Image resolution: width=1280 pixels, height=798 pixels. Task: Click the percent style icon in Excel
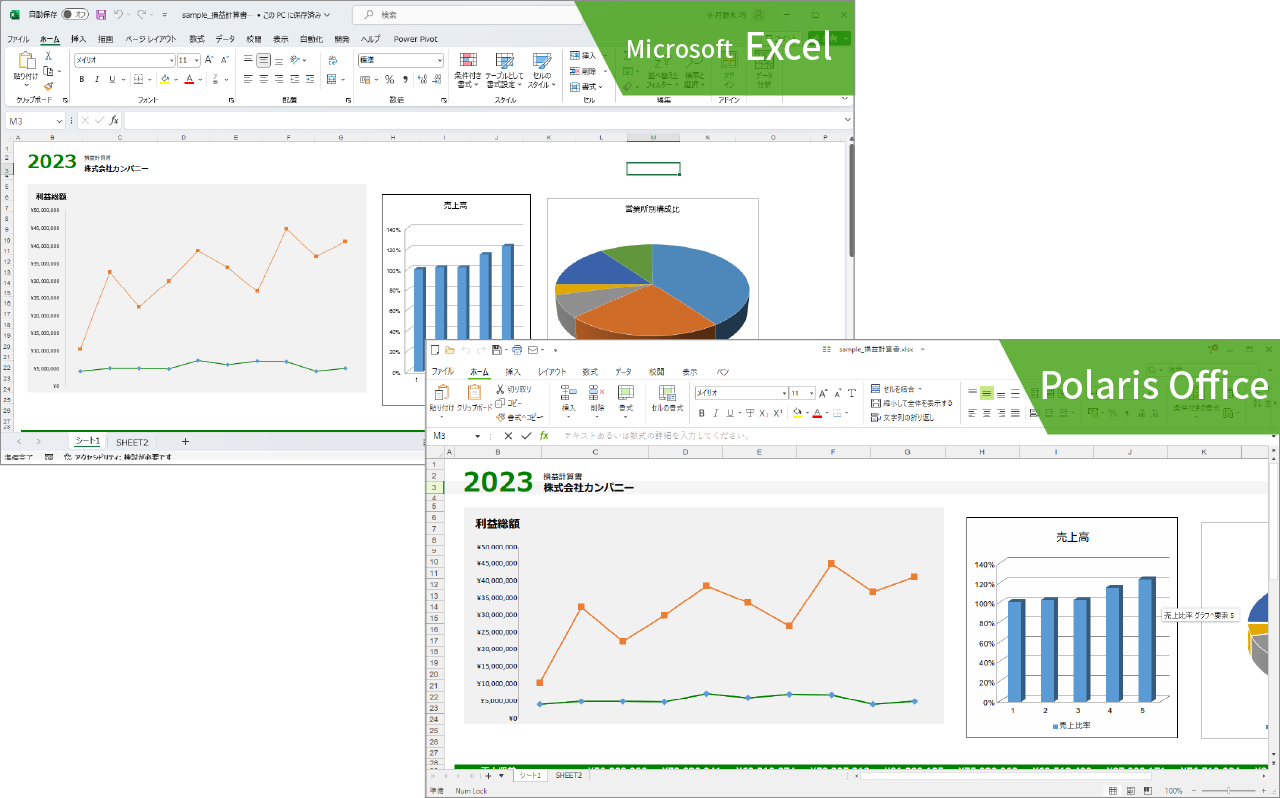389,80
